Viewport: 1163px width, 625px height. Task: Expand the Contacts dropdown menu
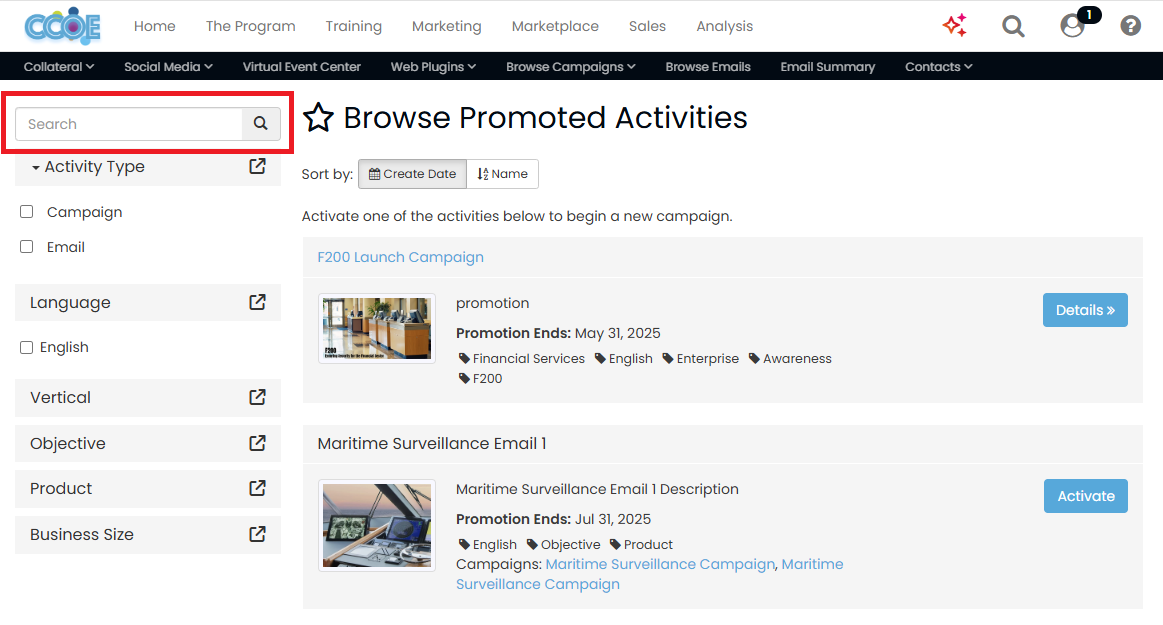click(938, 66)
